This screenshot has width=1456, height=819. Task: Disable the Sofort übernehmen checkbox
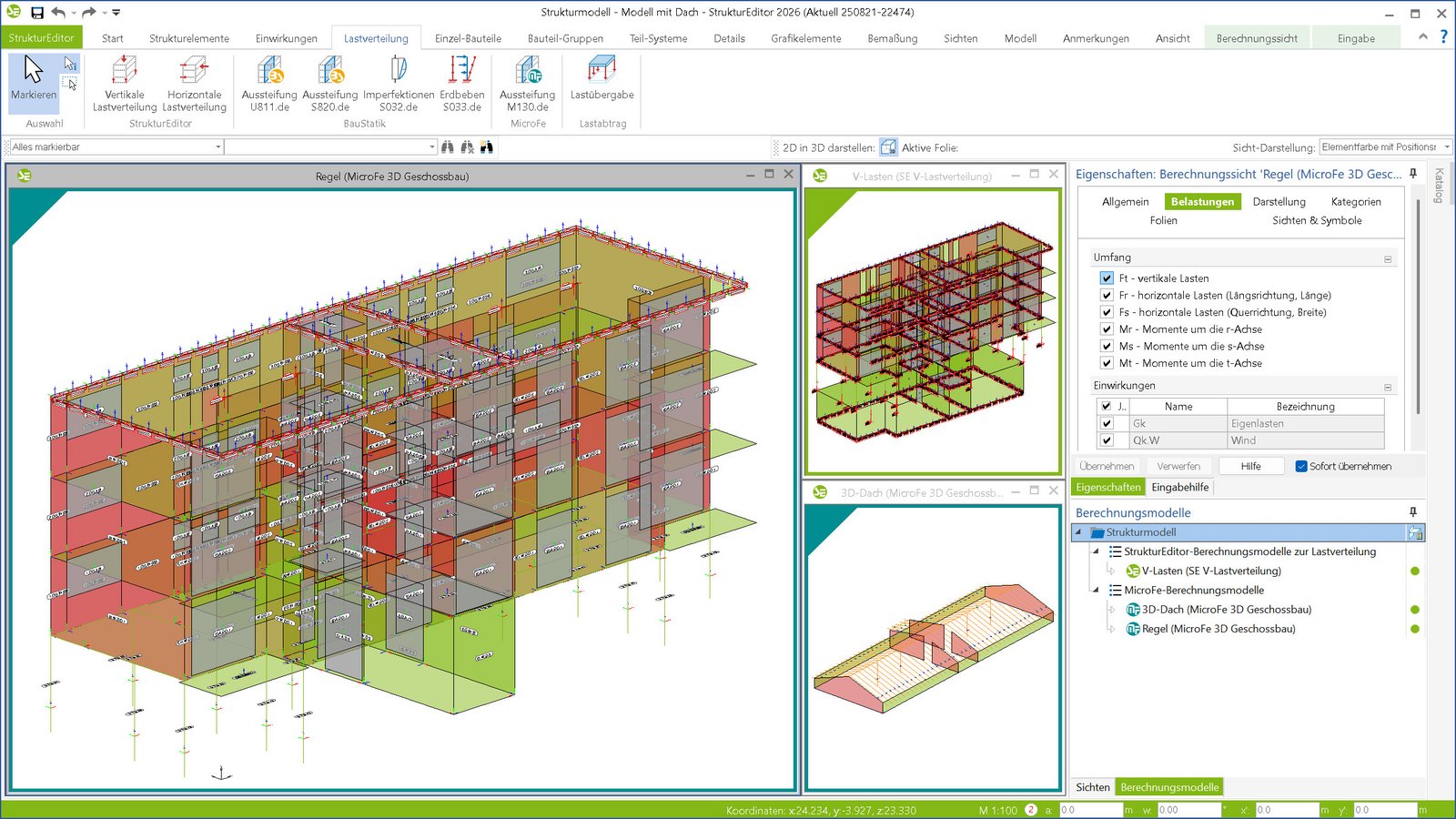1301,466
